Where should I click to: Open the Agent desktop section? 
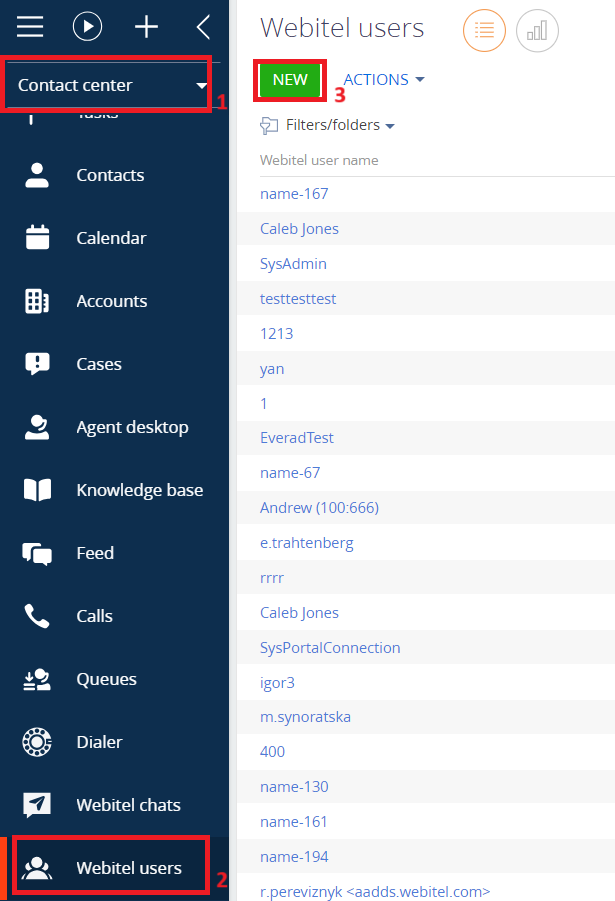point(132,428)
